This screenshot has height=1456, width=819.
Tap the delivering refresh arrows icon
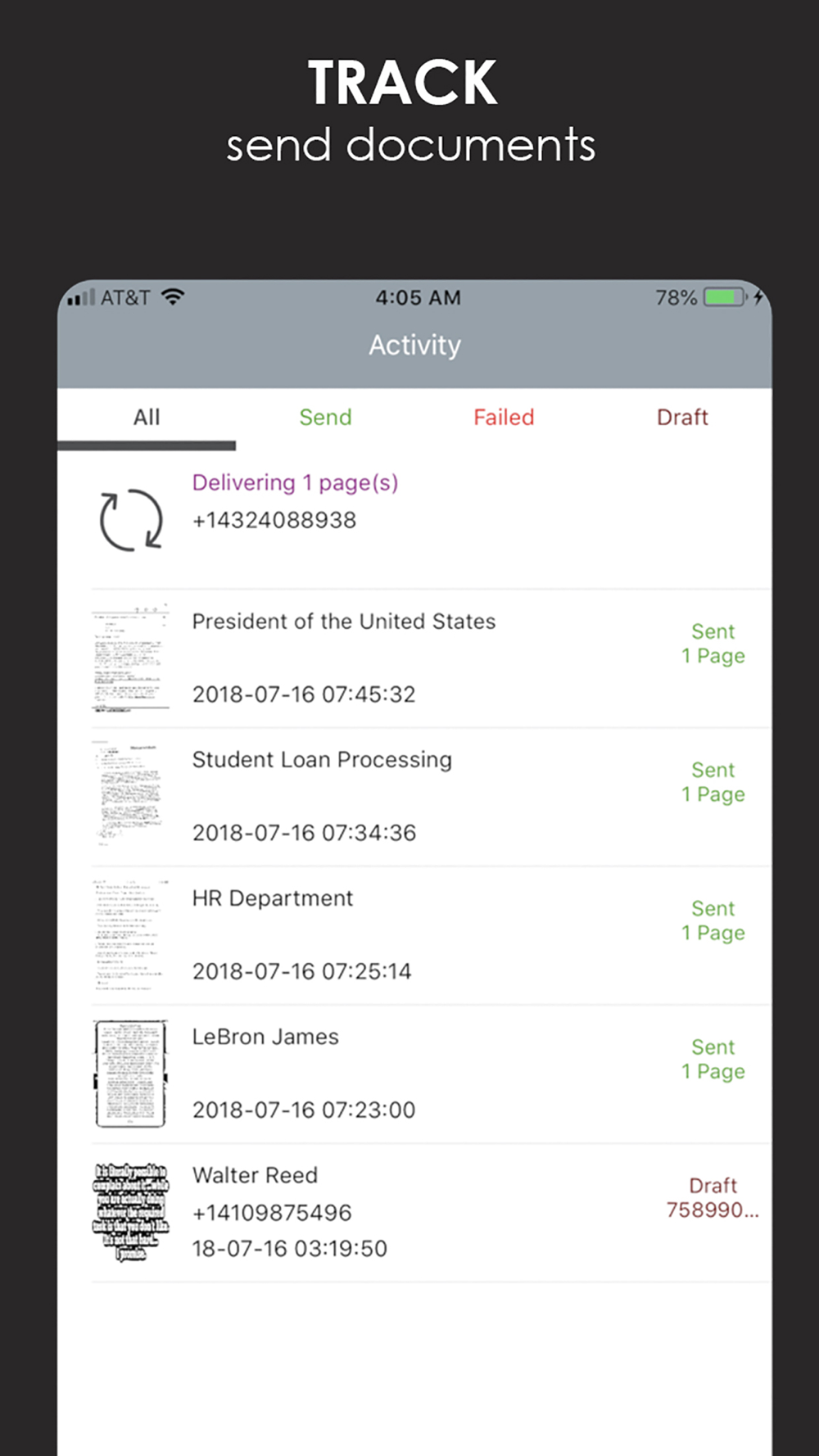coord(131,521)
